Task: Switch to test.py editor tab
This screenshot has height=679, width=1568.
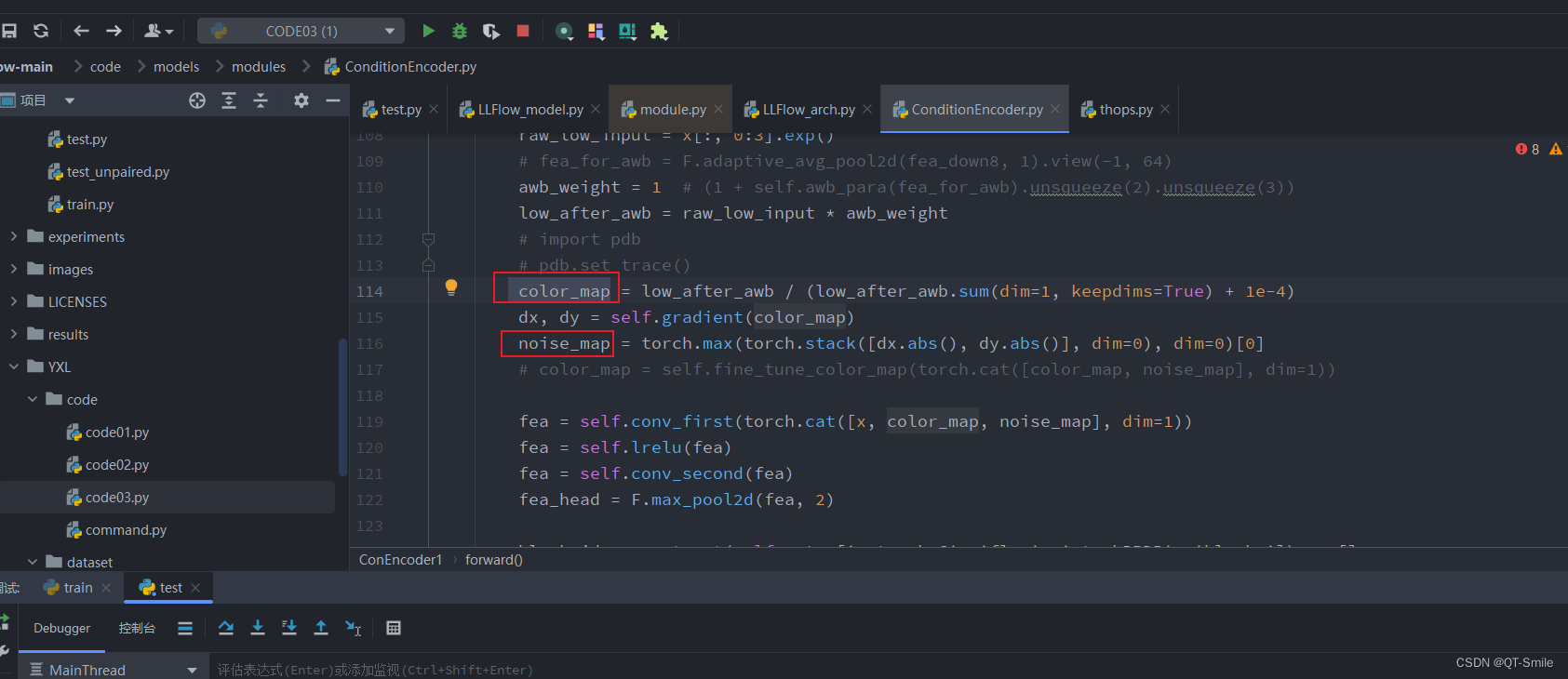Action: (x=392, y=110)
